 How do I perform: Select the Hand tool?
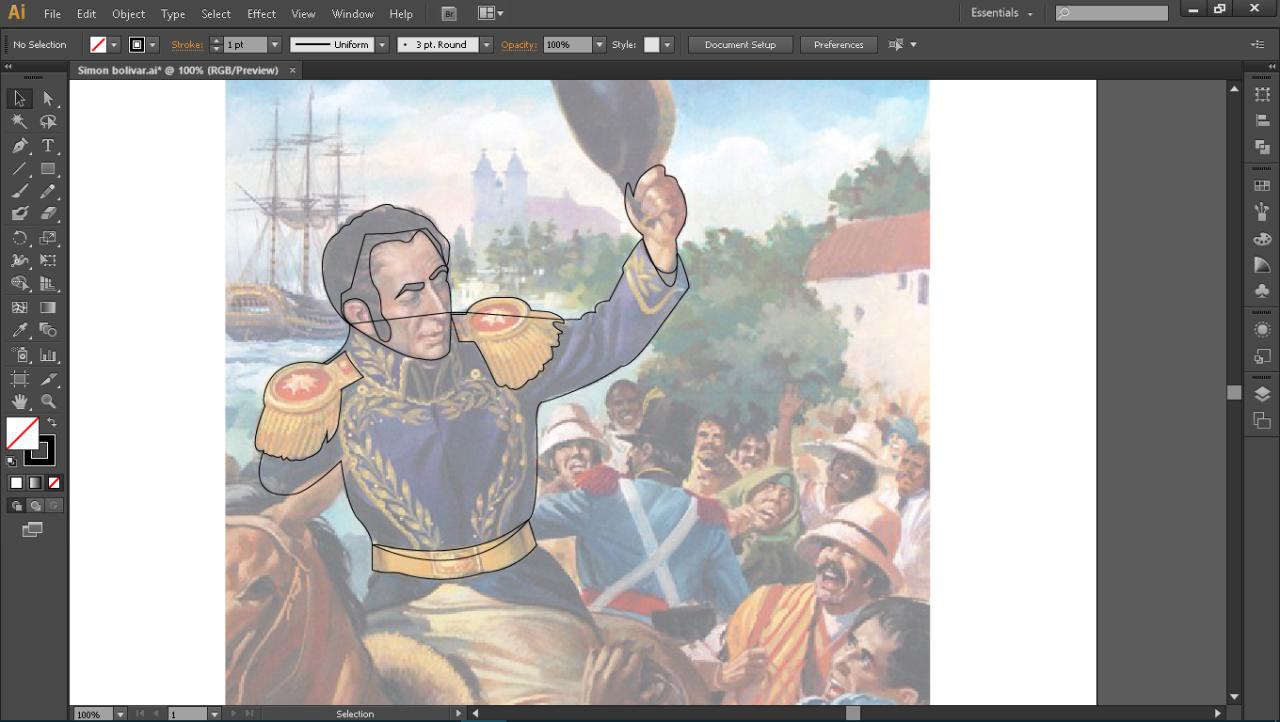(19, 401)
